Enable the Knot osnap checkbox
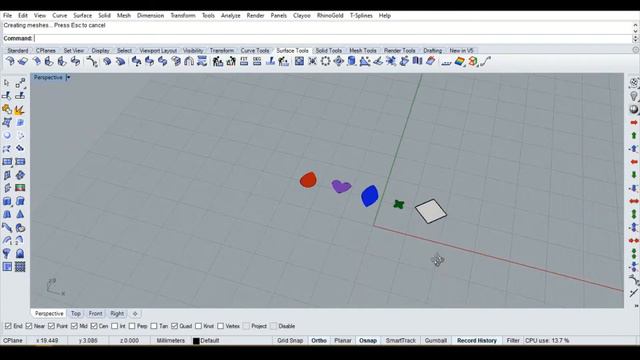The width and height of the screenshot is (640, 360). pyautogui.click(x=198, y=326)
